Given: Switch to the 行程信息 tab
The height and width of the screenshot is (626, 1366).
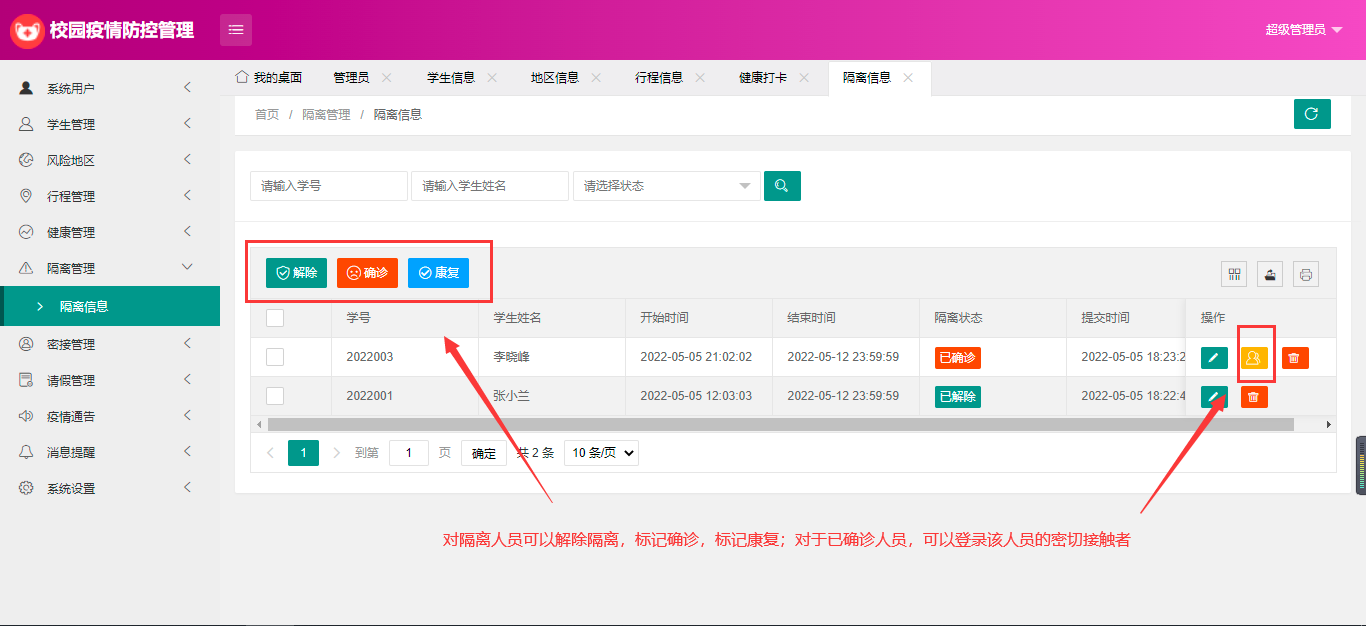Looking at the screenshot, I should click(x=659, y=77).
